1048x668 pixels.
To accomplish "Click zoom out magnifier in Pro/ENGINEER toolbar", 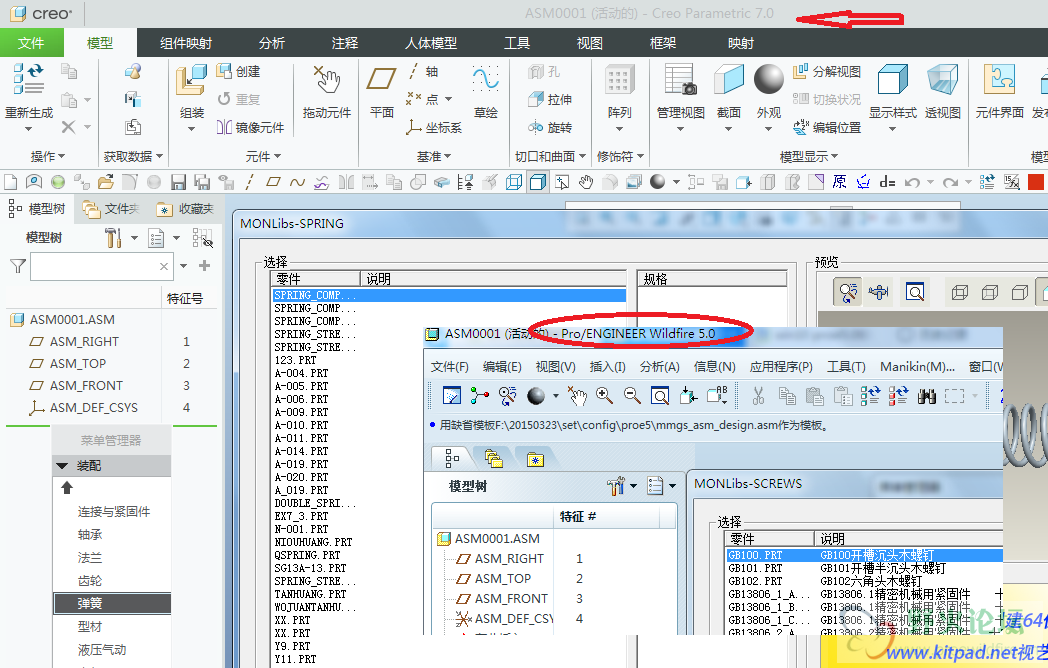I will tap(632, 395).
